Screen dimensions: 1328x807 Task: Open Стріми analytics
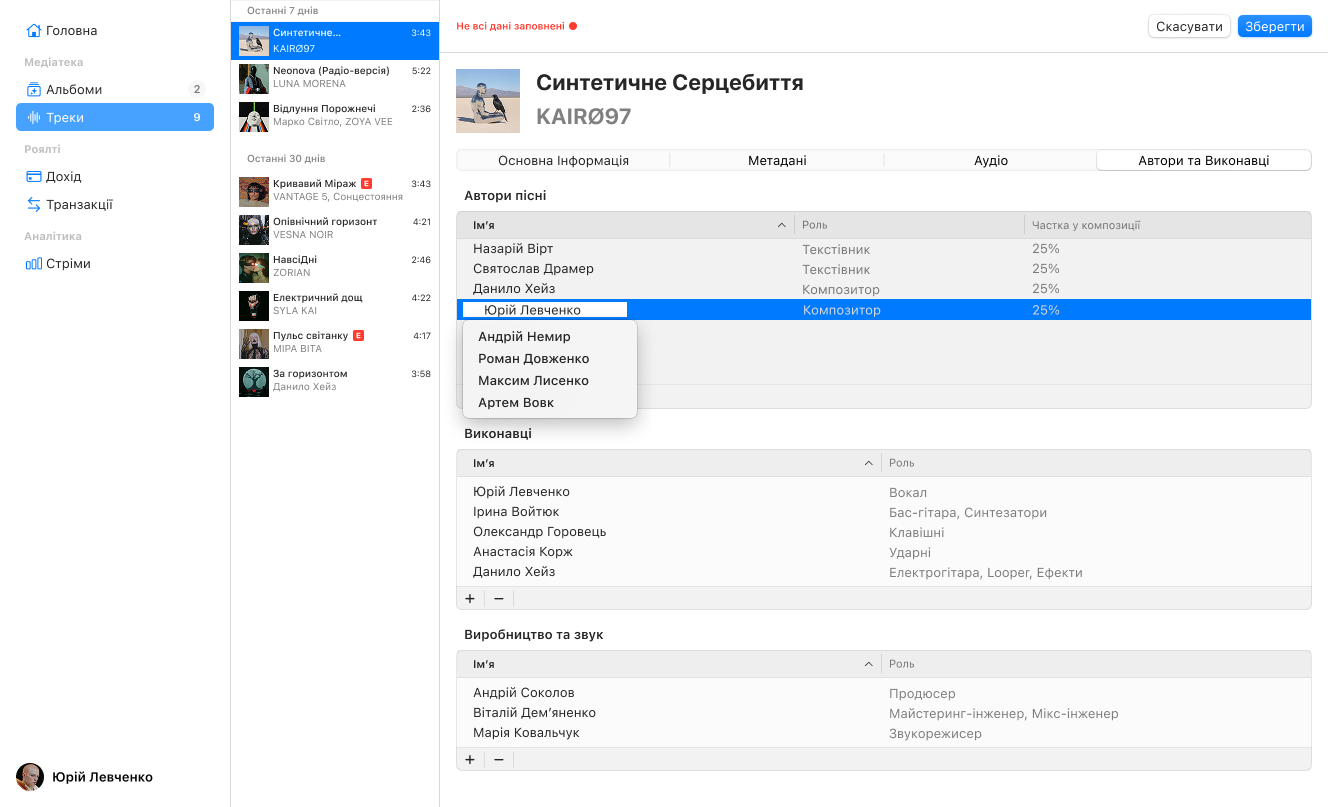(68, 264)
